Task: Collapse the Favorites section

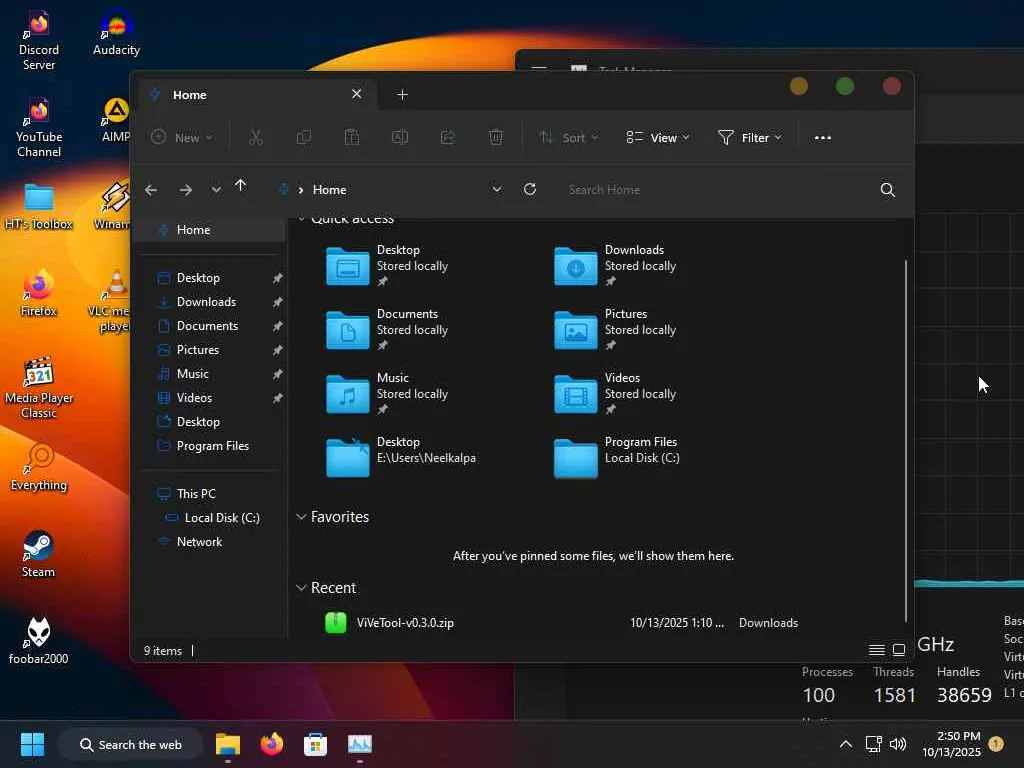Action: [x=301, y=517]
